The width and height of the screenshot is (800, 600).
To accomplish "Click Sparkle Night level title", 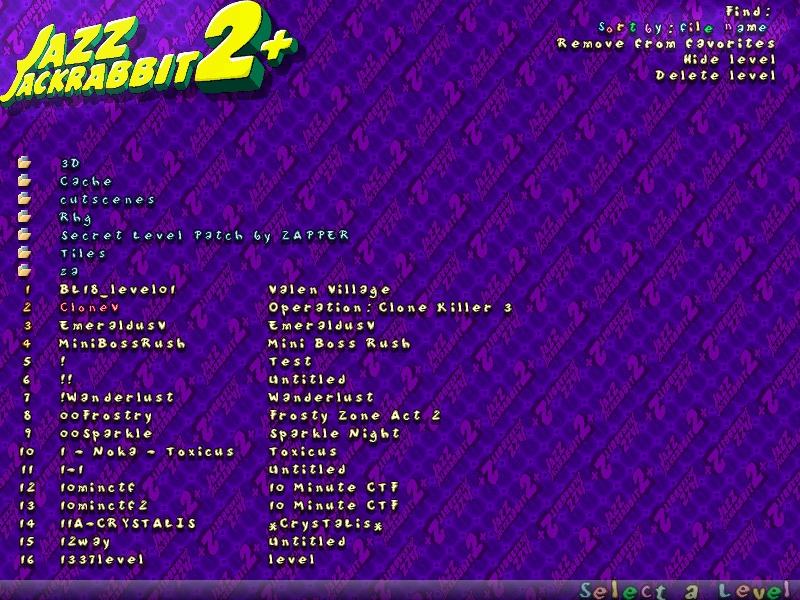I will (334, 434).
